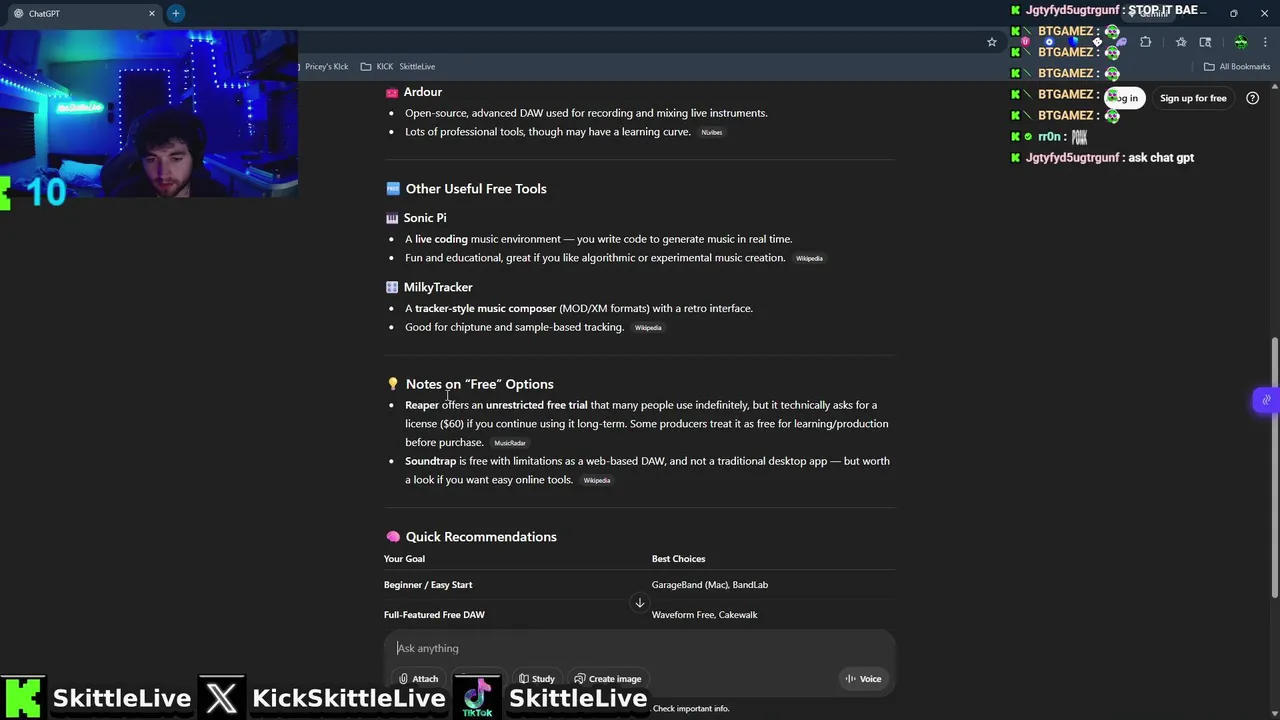Click the Waveform Free, Cakewalk cell
1280x720 pixels.
click(x=704, y=615)
